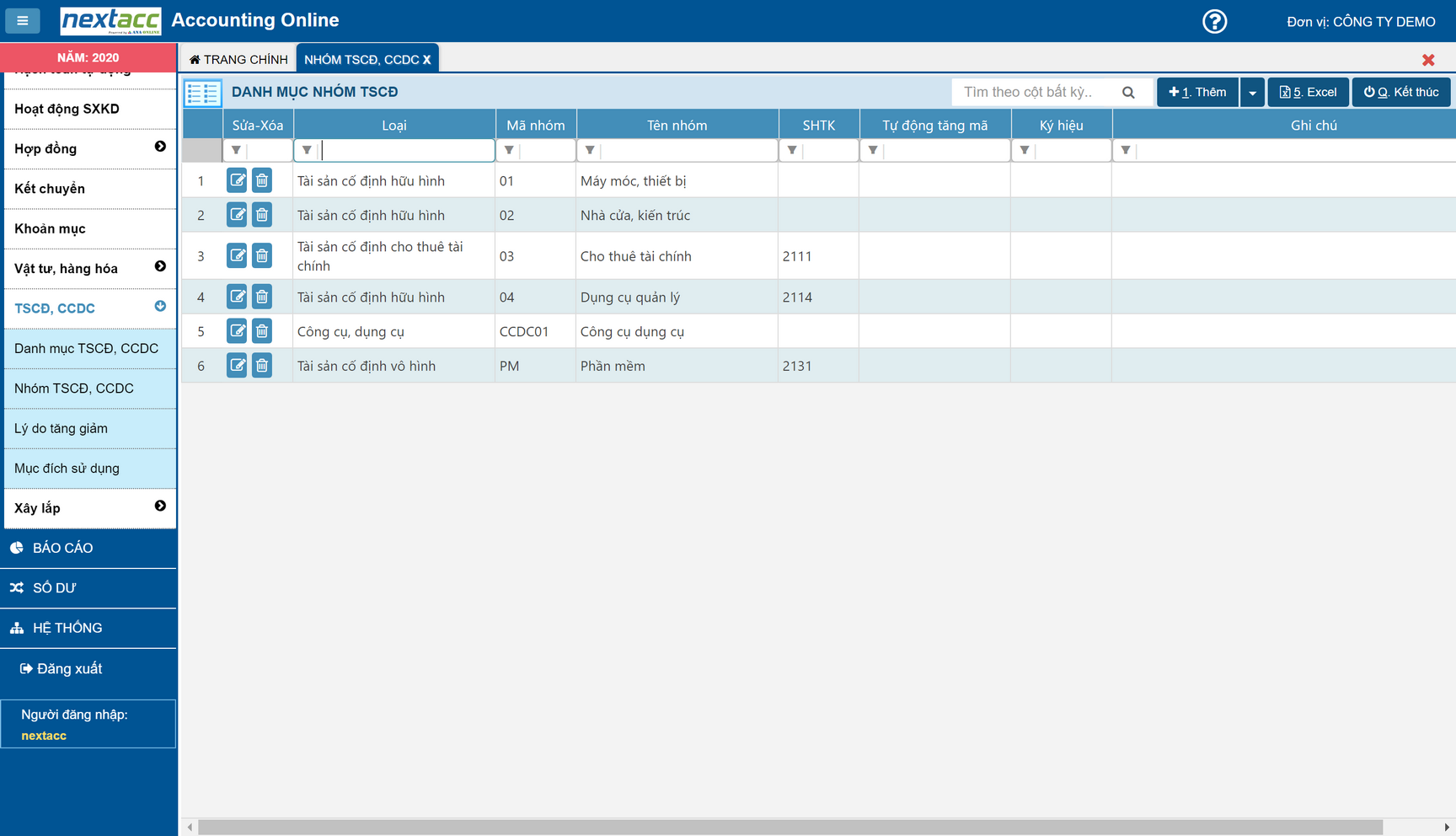Open the help question mark icon
This screenshot has width=1456, height=836.
coord(1214,21)
